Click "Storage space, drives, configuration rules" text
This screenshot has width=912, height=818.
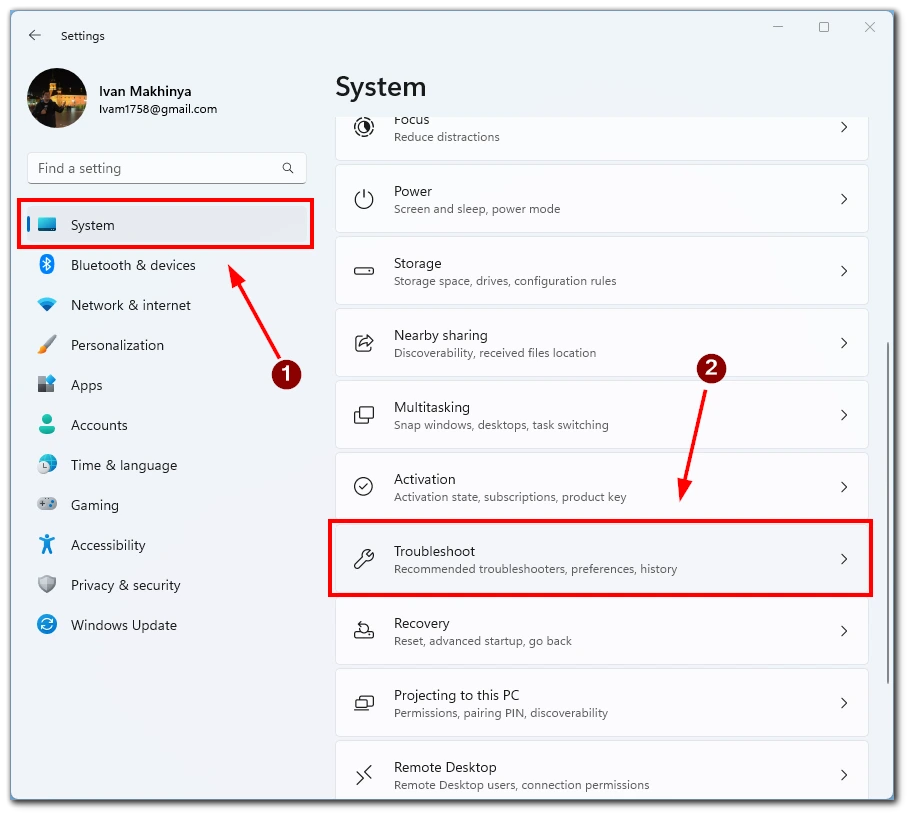(x=505, y=282)
